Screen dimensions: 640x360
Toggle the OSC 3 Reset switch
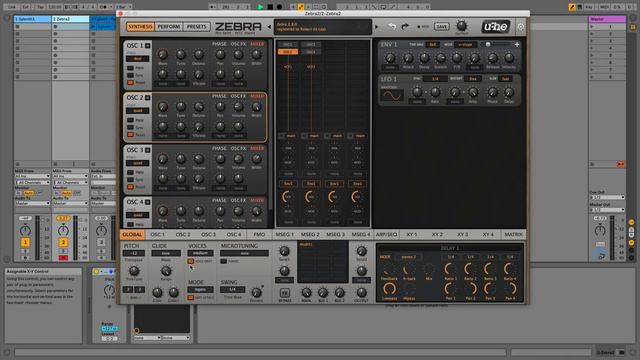click(x=130, y=187)
